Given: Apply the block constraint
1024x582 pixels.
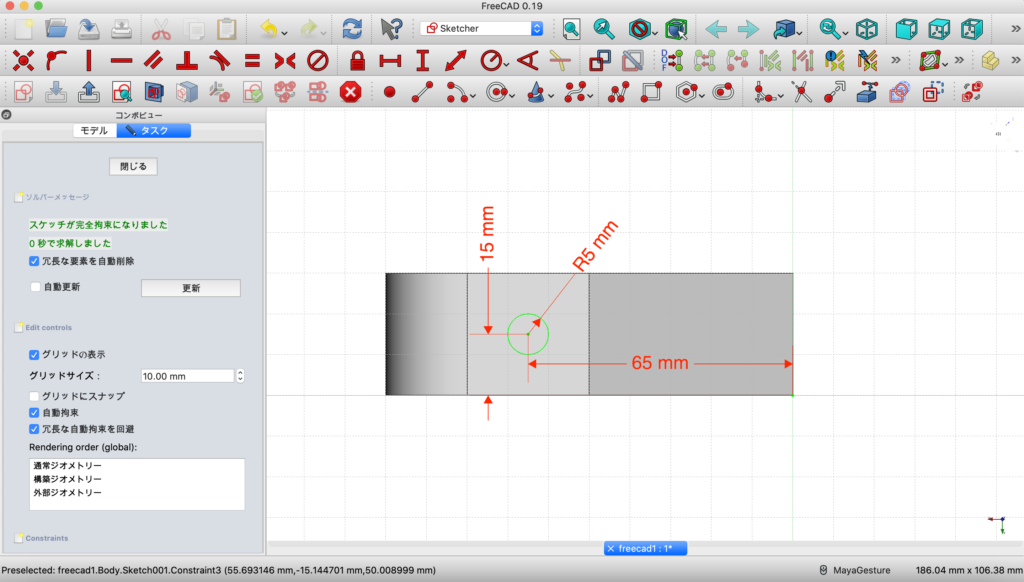Looking at the screenshot, I should (318, 61).
